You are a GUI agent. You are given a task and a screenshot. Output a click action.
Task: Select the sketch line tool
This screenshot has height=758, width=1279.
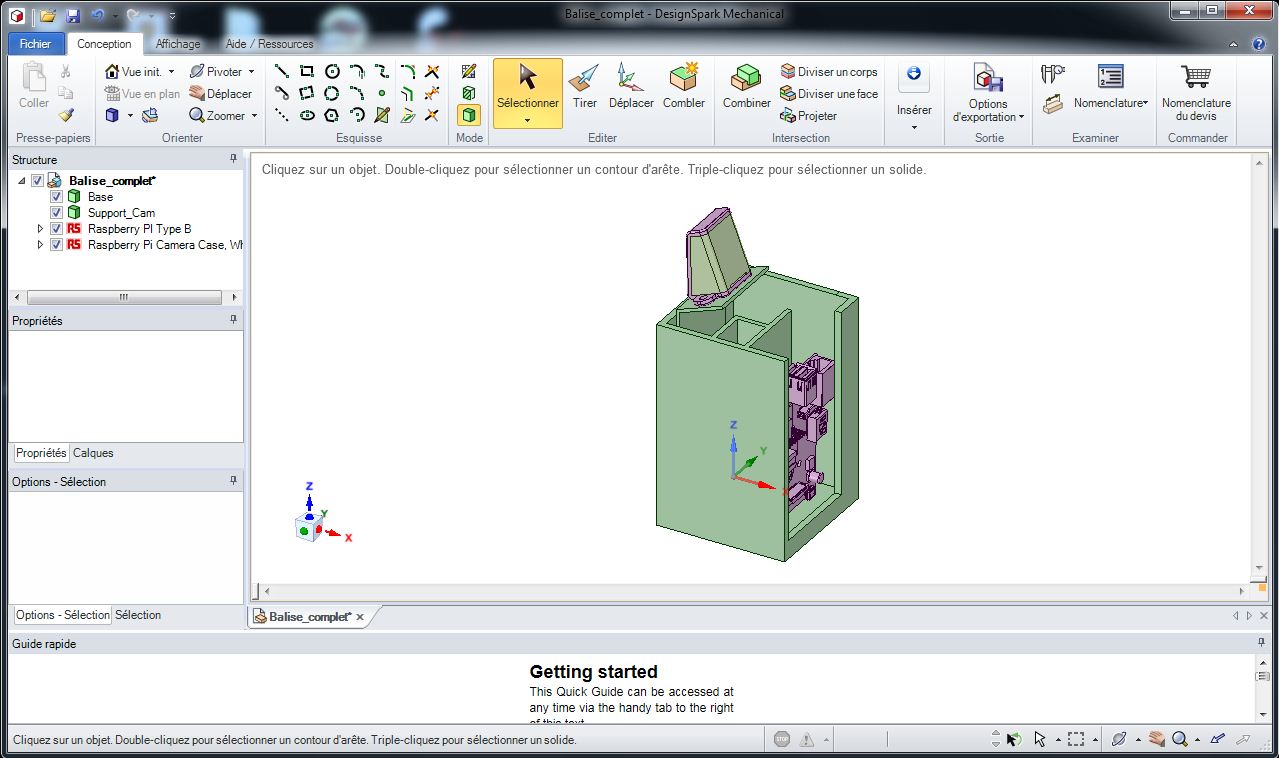coord(282,71)
